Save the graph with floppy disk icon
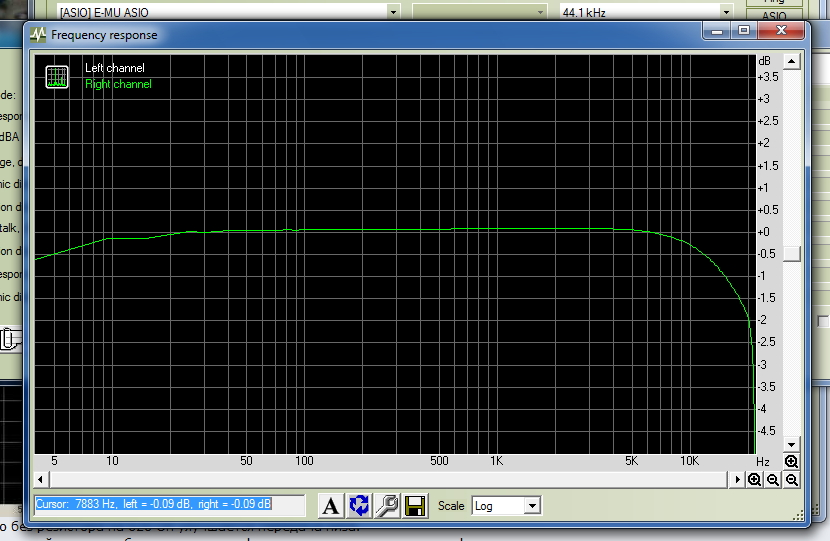This screenshot has width=830, height=541. (x=415, y=506)
